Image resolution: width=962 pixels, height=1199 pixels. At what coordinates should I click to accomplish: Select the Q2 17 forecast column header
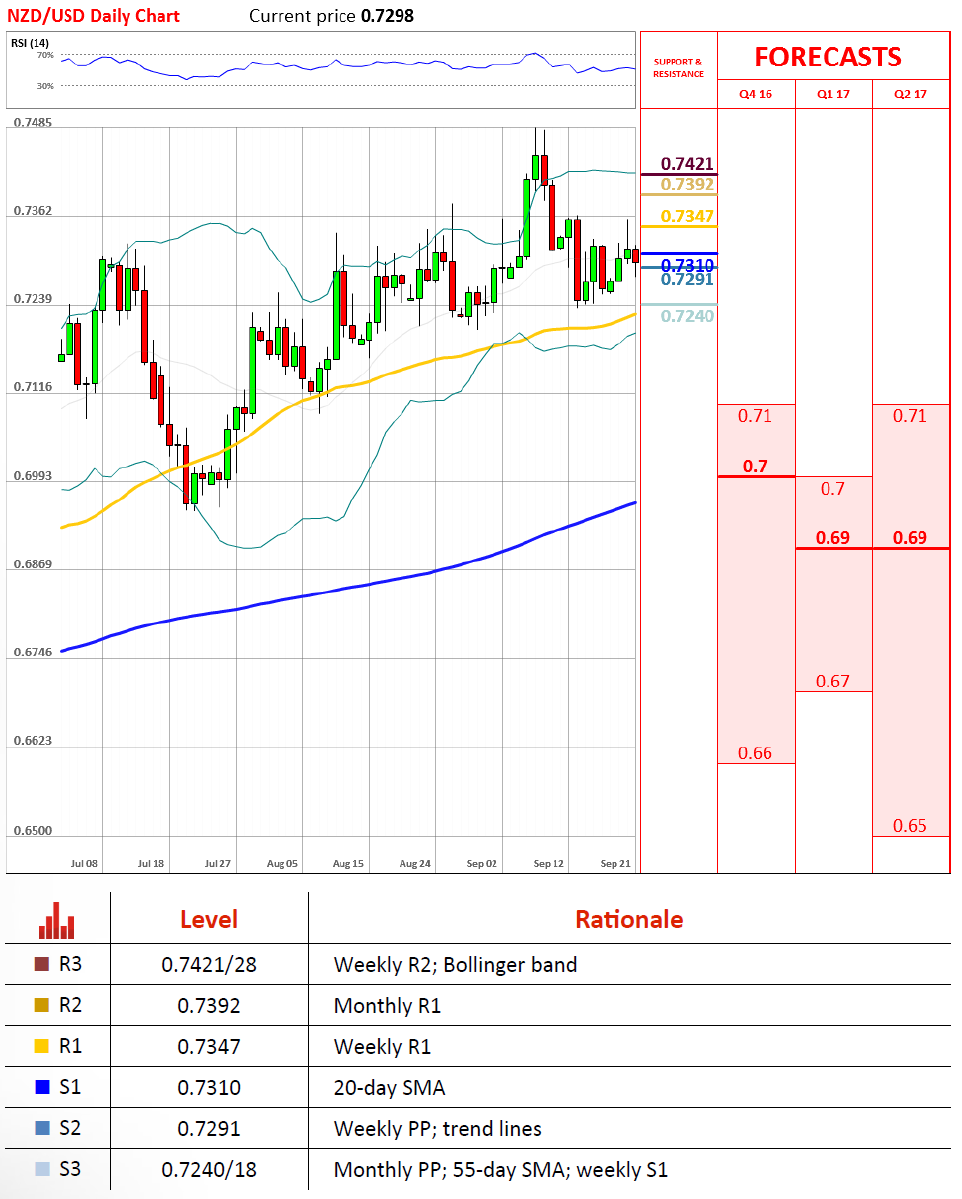(x=910, y=94)
